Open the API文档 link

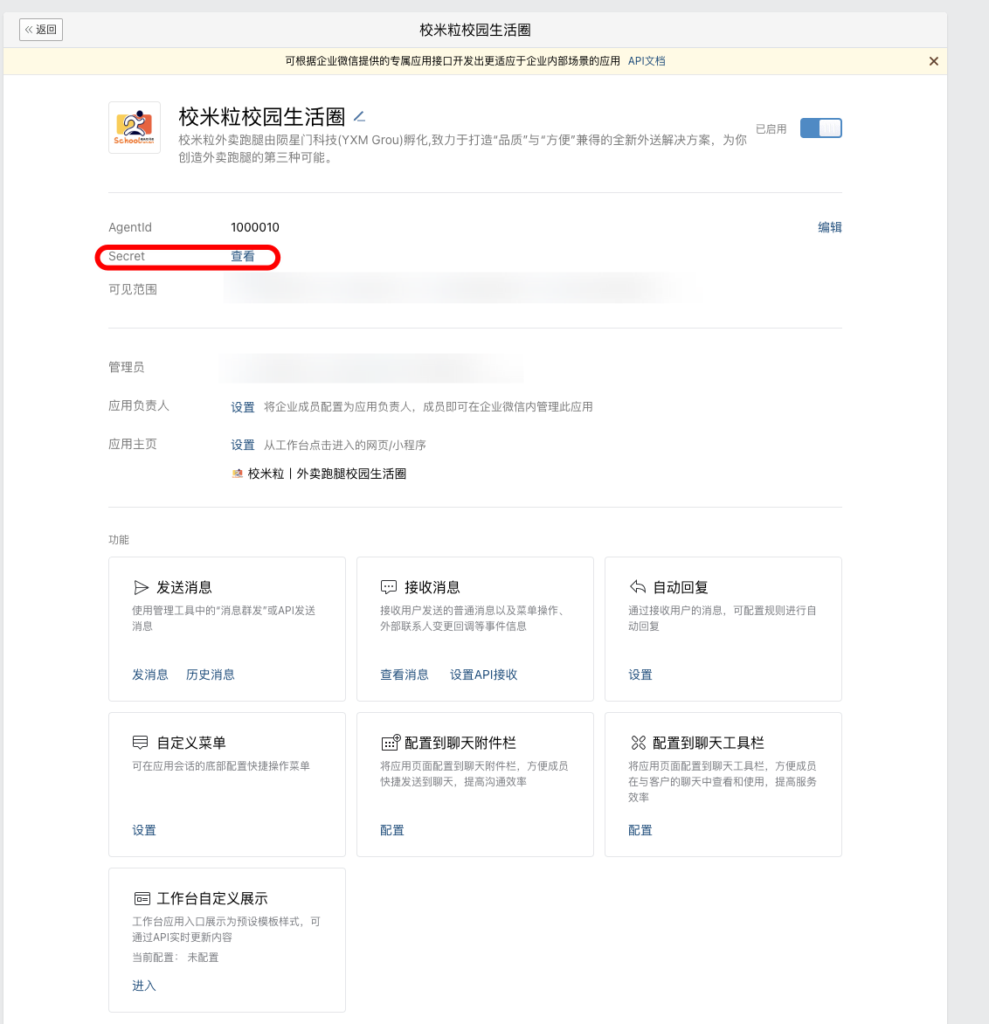646,61
